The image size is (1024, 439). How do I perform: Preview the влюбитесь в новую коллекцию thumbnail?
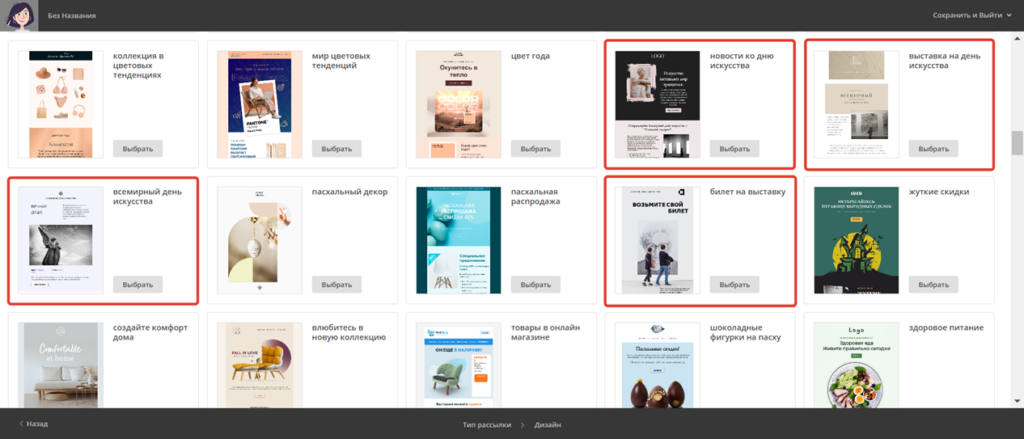click(259, 365)
